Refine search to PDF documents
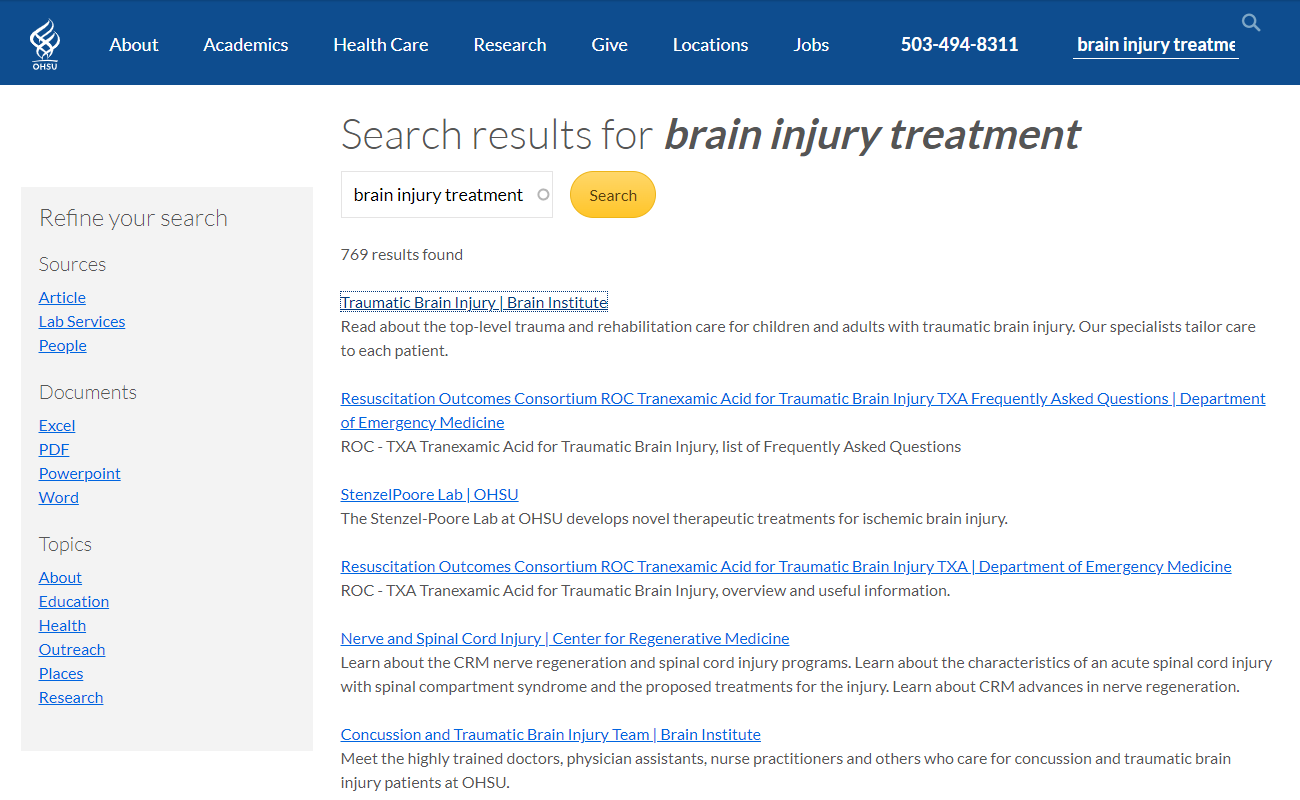This screenshot has height=800, width=1300. coord(54,449)
